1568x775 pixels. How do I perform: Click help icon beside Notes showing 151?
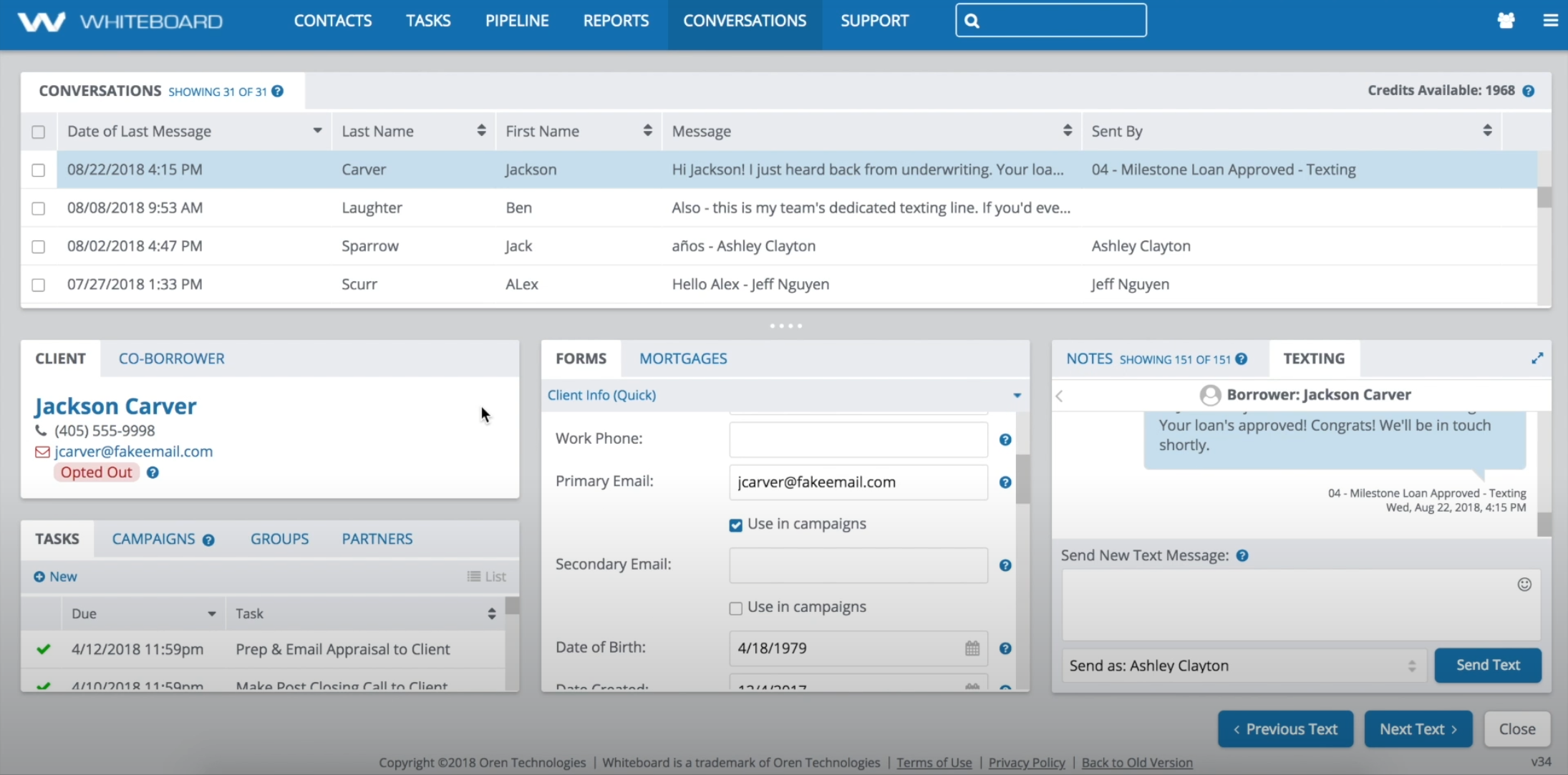pyautogui.click(x=1242, y=359)
